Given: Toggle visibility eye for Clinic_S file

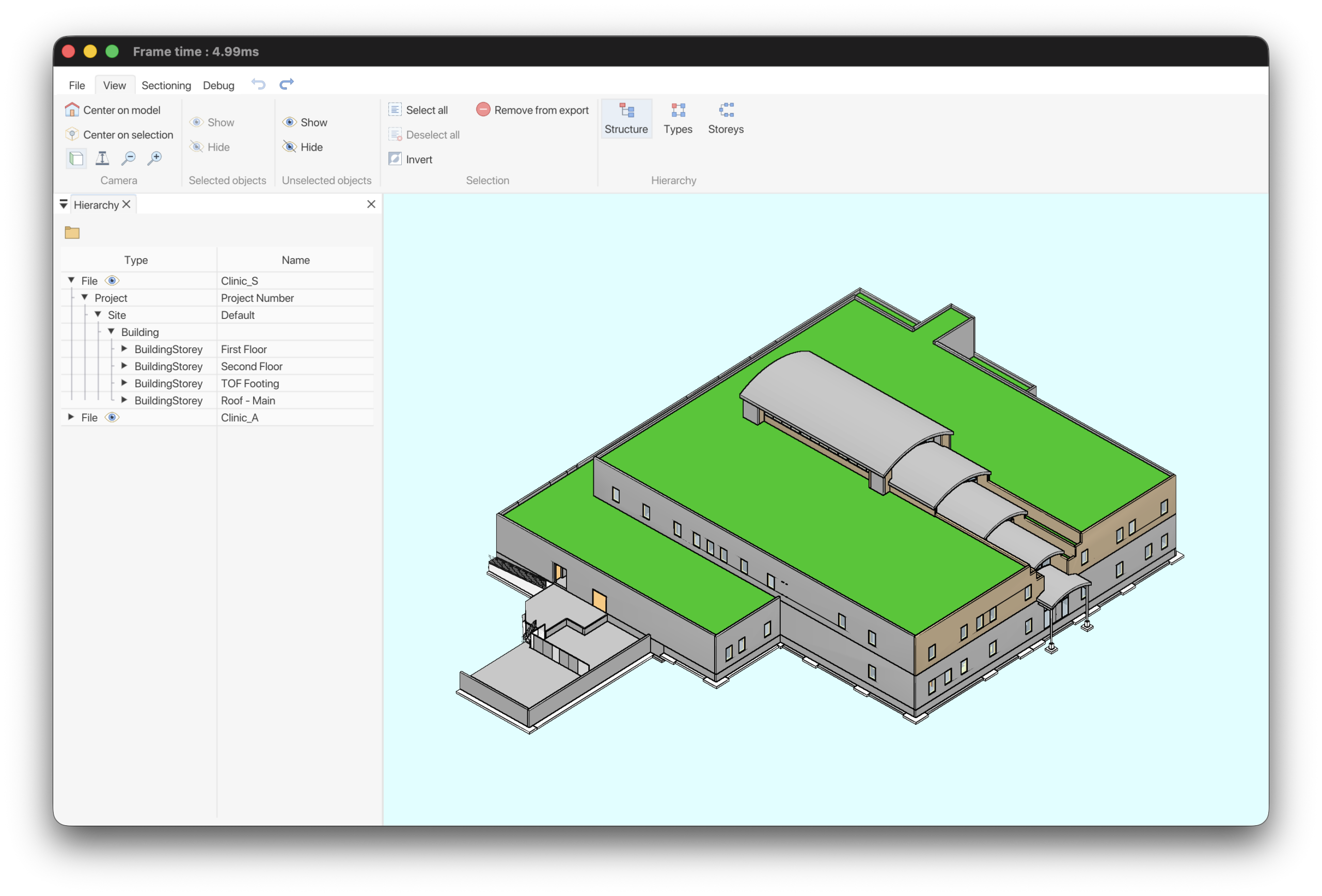Looking at the screenshot, I should (x=112, y=281).
